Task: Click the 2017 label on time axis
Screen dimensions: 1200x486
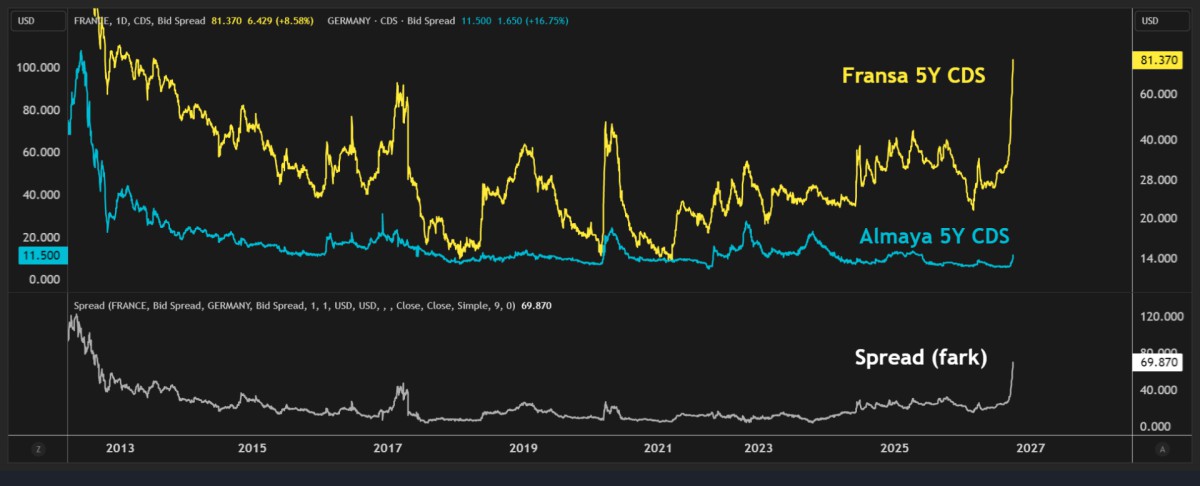Action: coord(386,450)
